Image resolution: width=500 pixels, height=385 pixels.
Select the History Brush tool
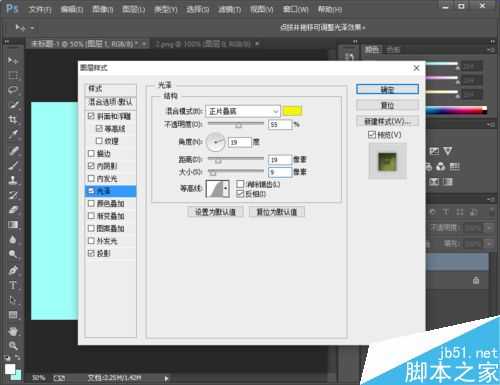(x=13, y=195)
